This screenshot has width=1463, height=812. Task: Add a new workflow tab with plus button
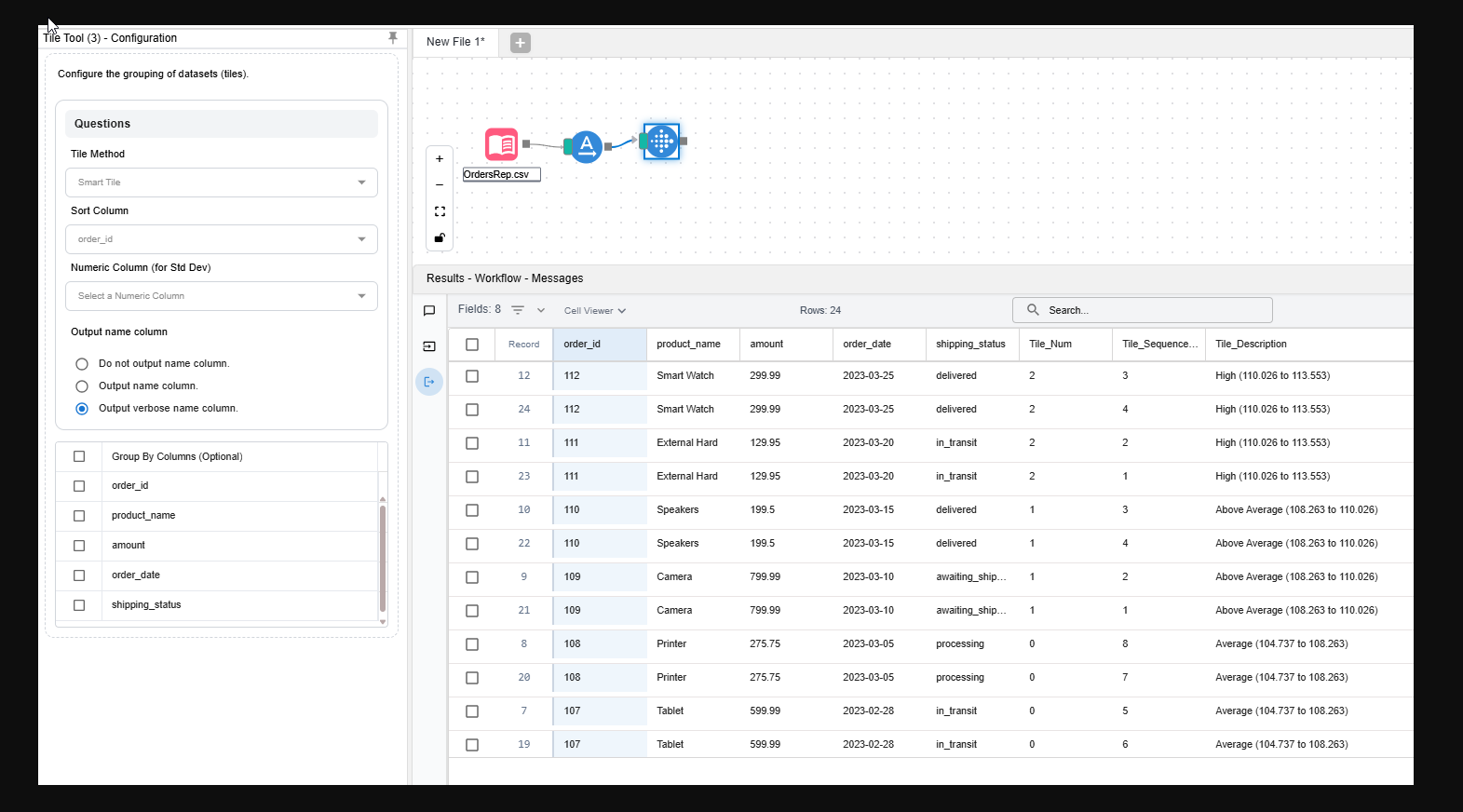coord(521,43)
